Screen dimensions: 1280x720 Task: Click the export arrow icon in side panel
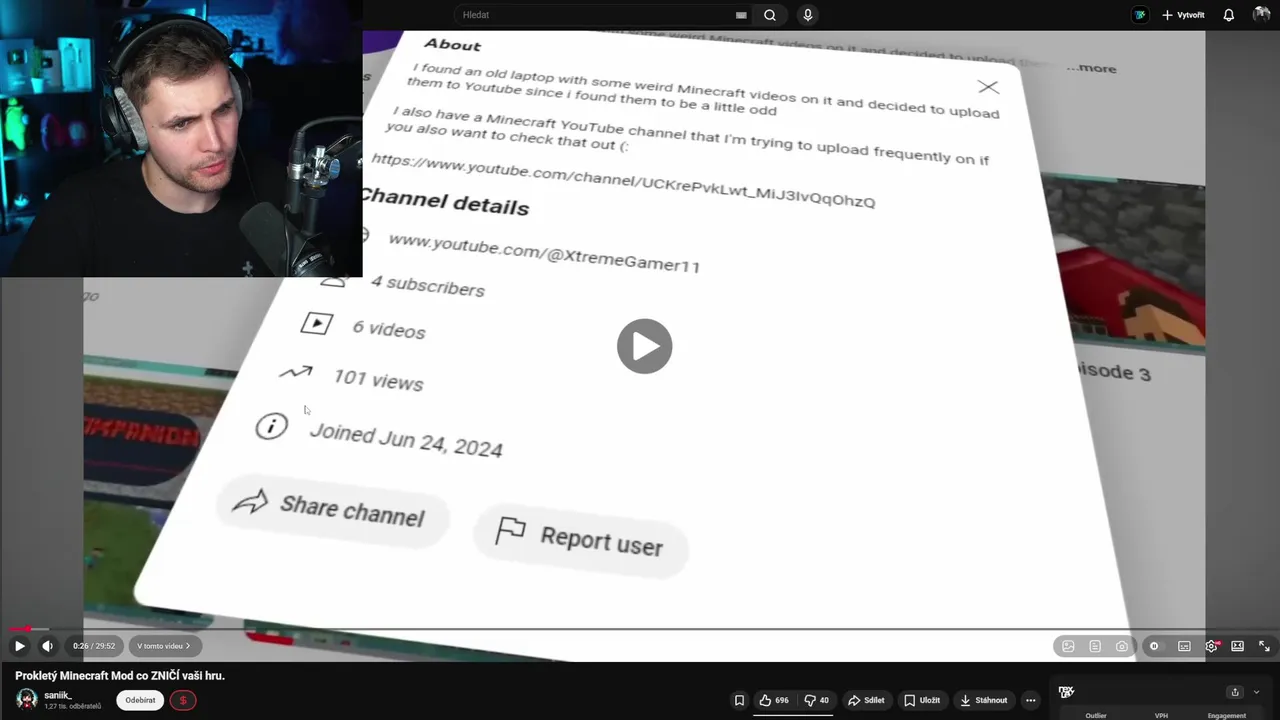(x=1235, y=692)
